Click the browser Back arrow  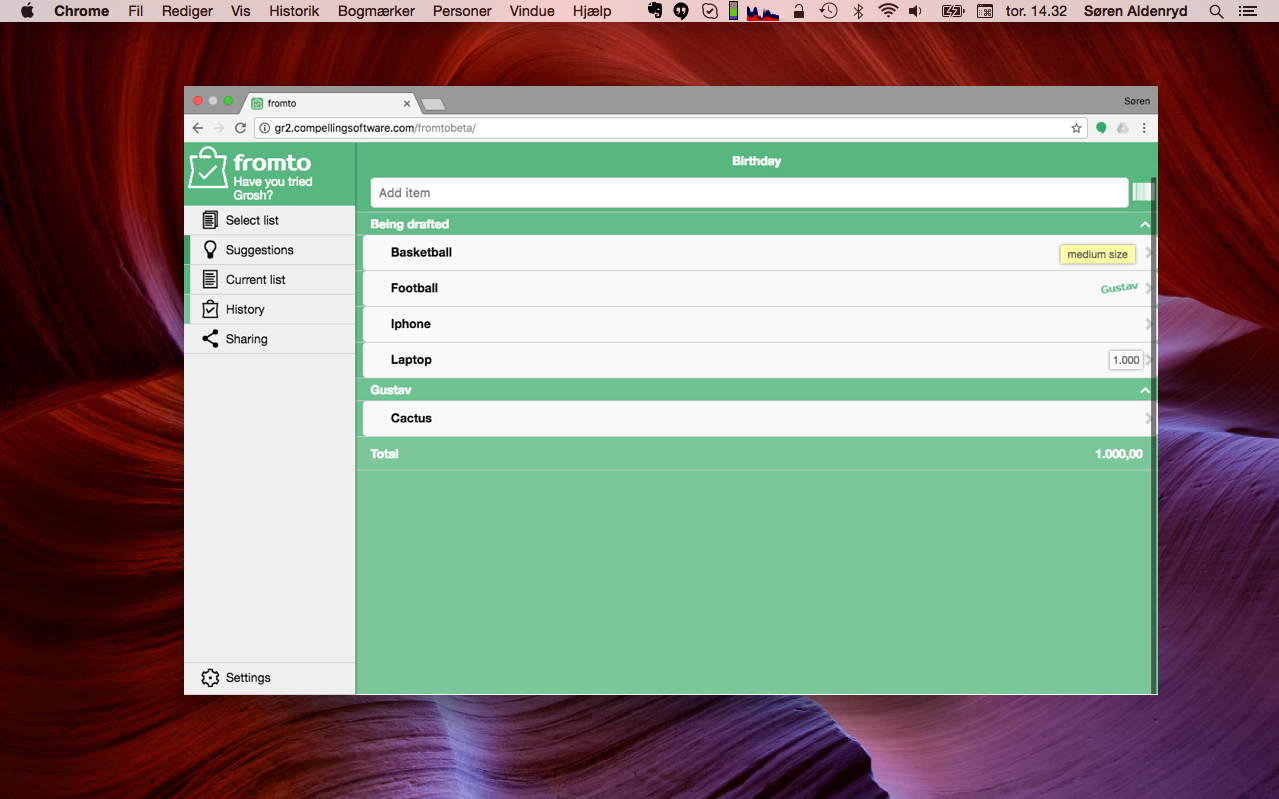198,128
